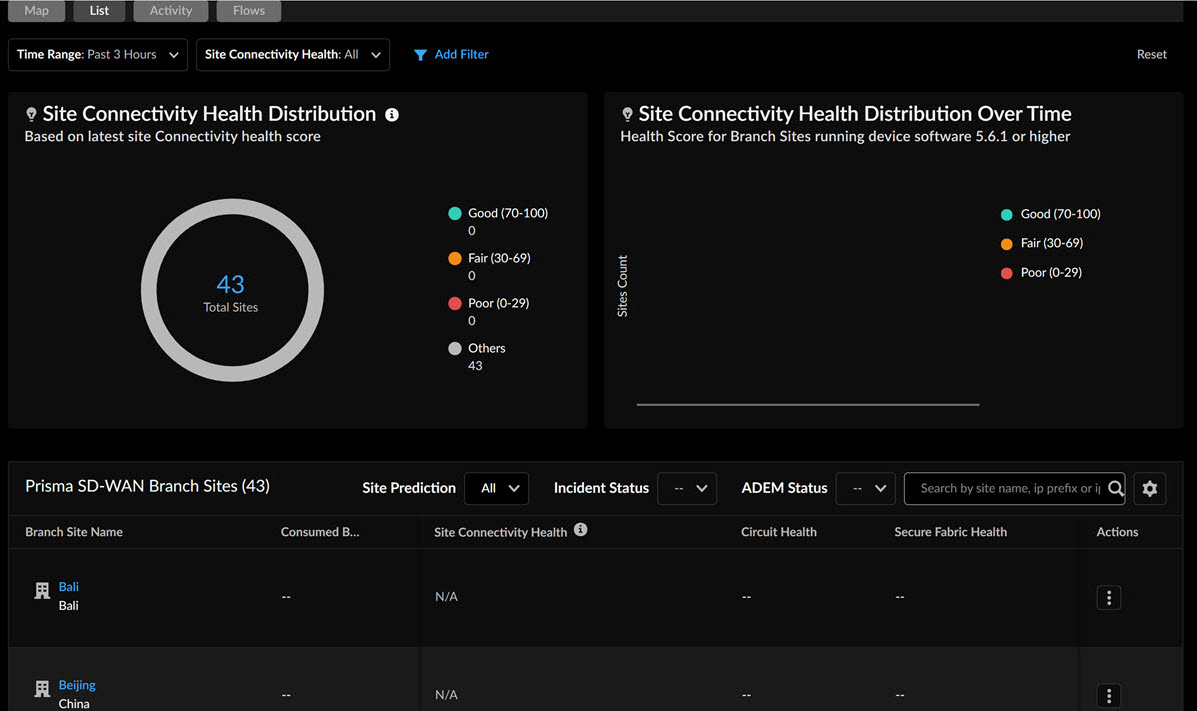The height and width of the screenshot is (711, 1197).
Task: Open the Beijing site link
Action: pos(77,685)
